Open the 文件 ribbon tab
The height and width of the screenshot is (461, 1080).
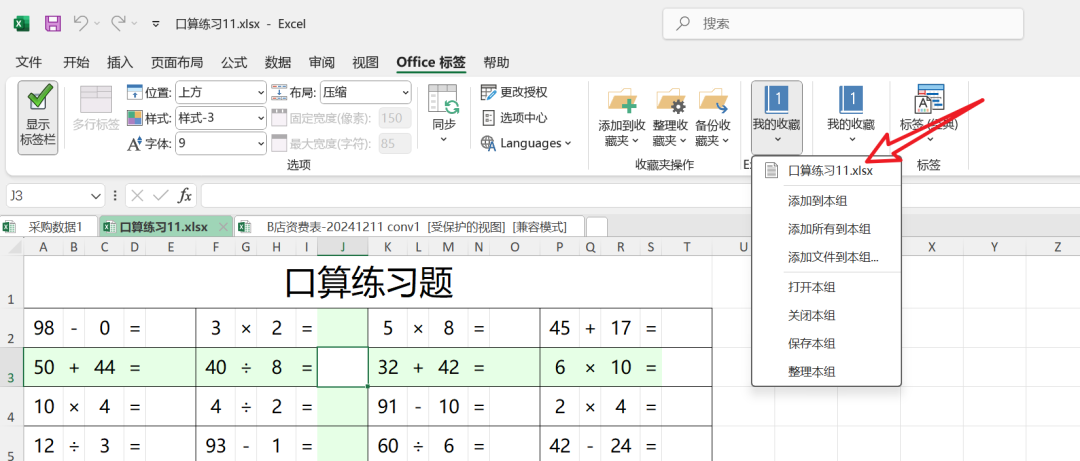coord(29,63)
